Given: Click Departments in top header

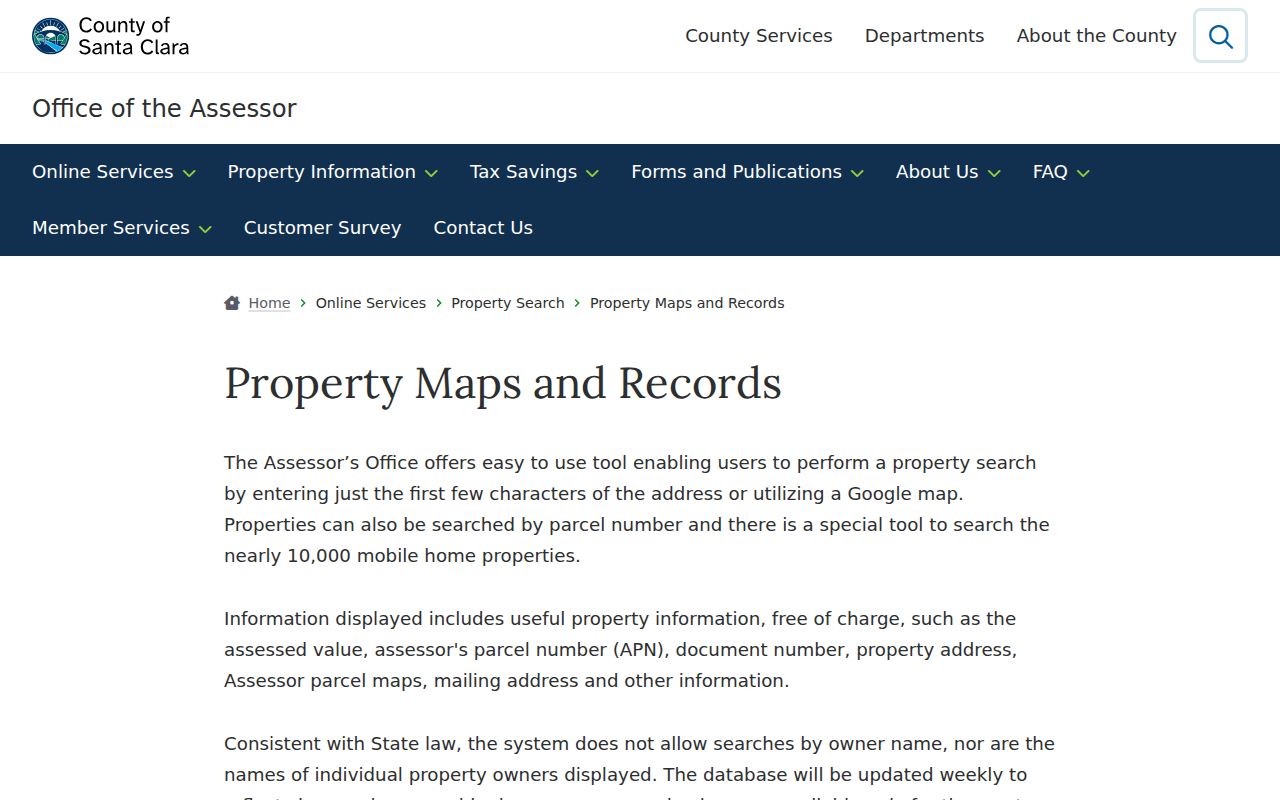Looking at the screenshot, I should (x=925, y=36).
